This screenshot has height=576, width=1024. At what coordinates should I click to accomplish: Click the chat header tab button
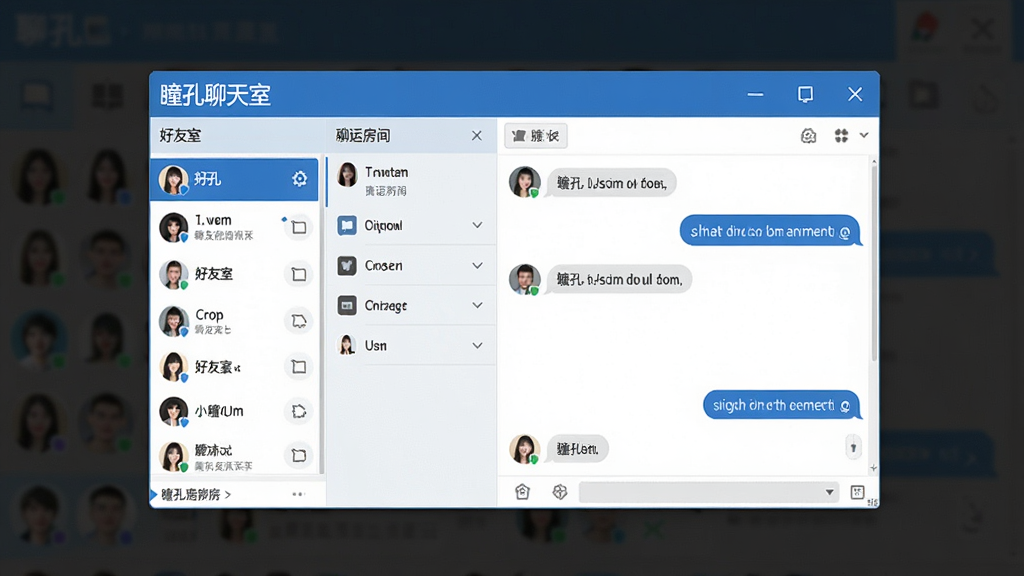coord(536,136)
